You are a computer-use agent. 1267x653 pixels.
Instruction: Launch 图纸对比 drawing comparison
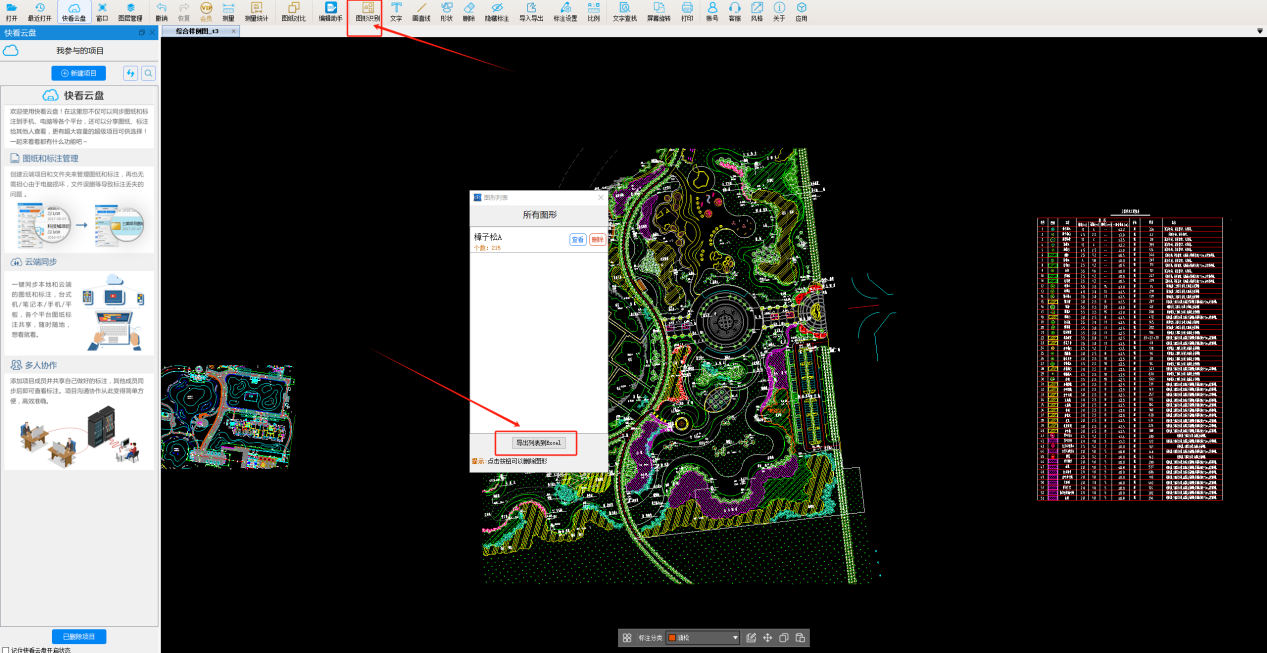click(x=293, y=11)
